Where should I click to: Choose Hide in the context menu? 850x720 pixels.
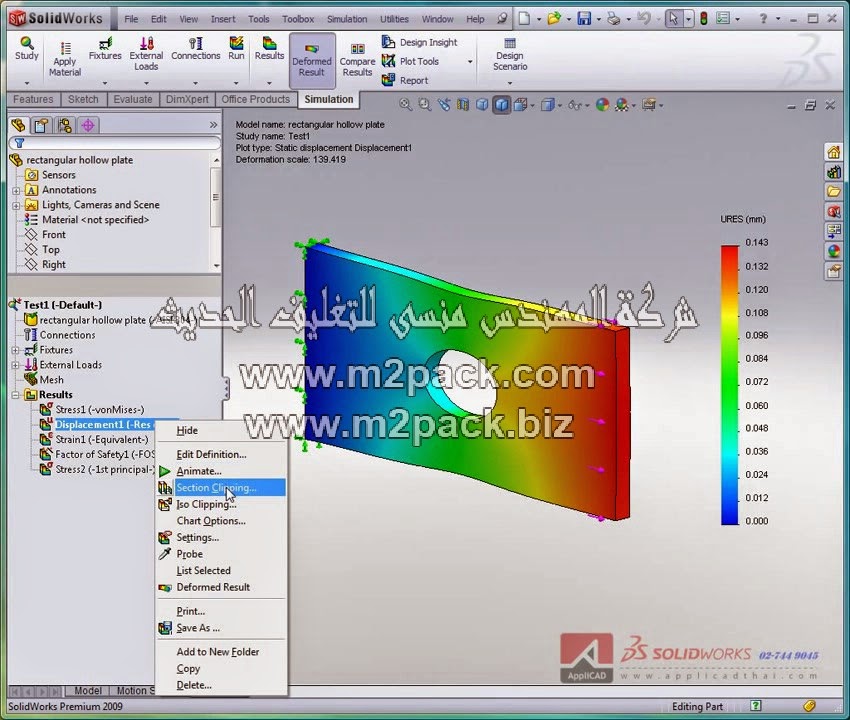coord(221,430)
